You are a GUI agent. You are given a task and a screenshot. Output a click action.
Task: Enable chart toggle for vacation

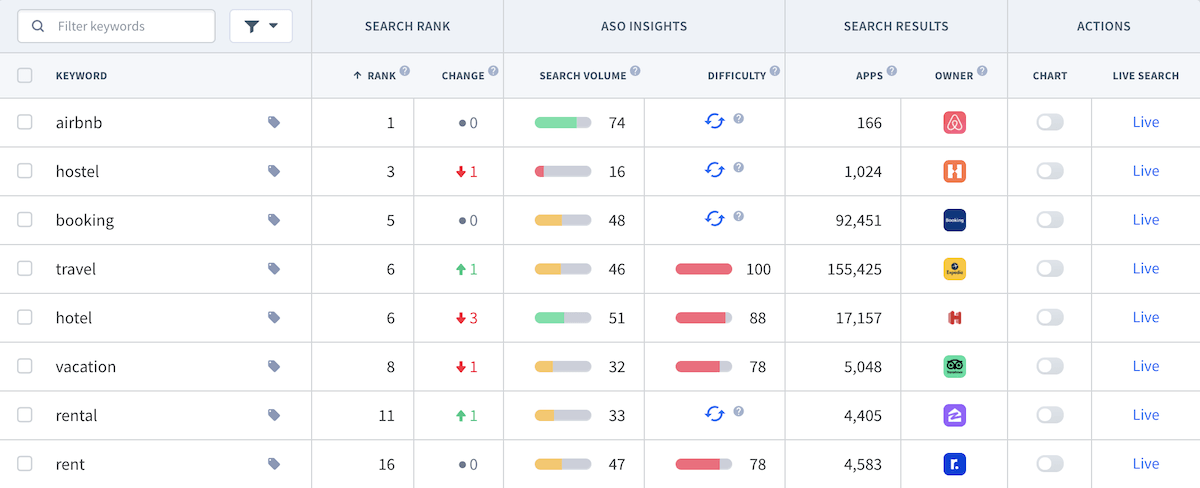point(1050,366)
